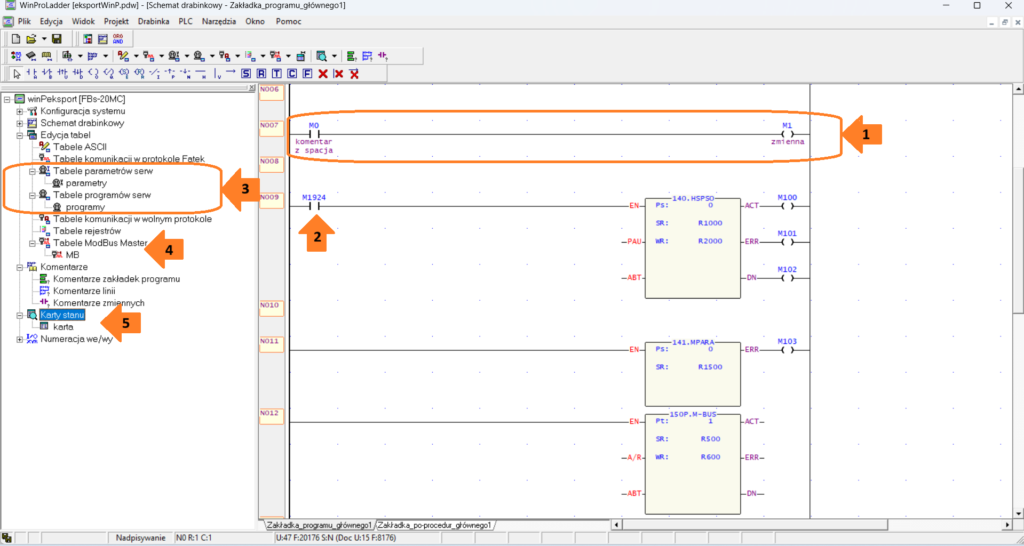1024x546 pixels.
Task: Select the arrow pointer tool in ladder toolbar
Action: pos(17,74)
